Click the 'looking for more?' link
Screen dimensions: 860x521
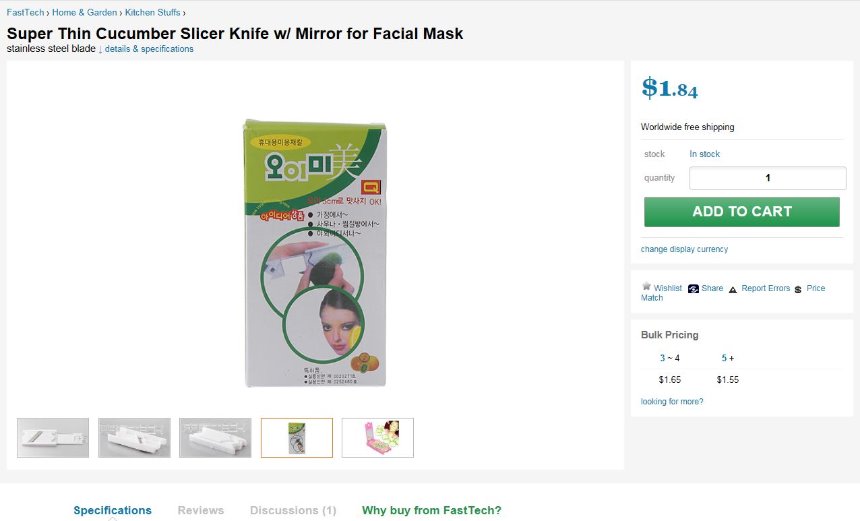click(672, 402)
